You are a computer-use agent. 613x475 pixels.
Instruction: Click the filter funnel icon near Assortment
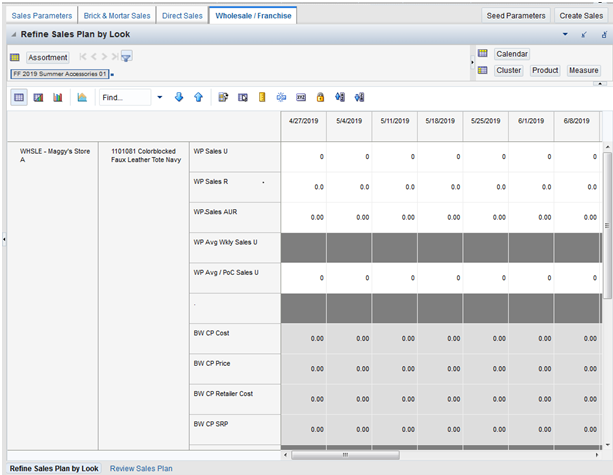(x=126, y=57)
